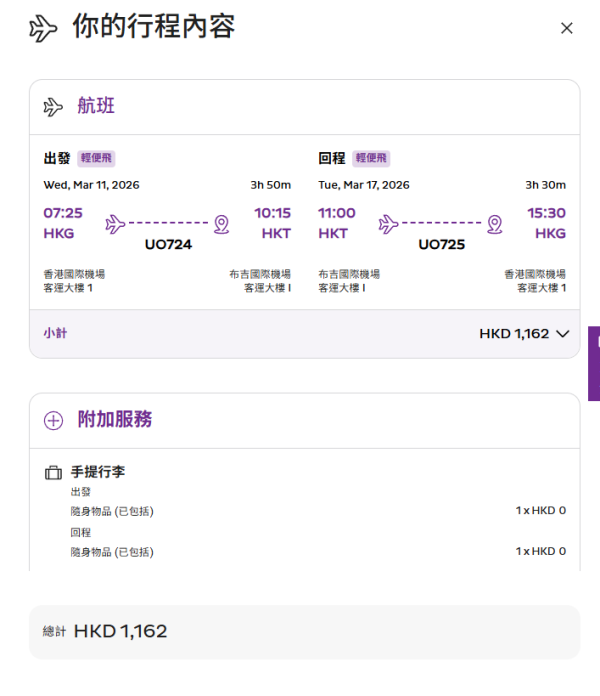600x696 pixels.
Task: Click the 回程 label in the flight section
Action: point(332,158)
